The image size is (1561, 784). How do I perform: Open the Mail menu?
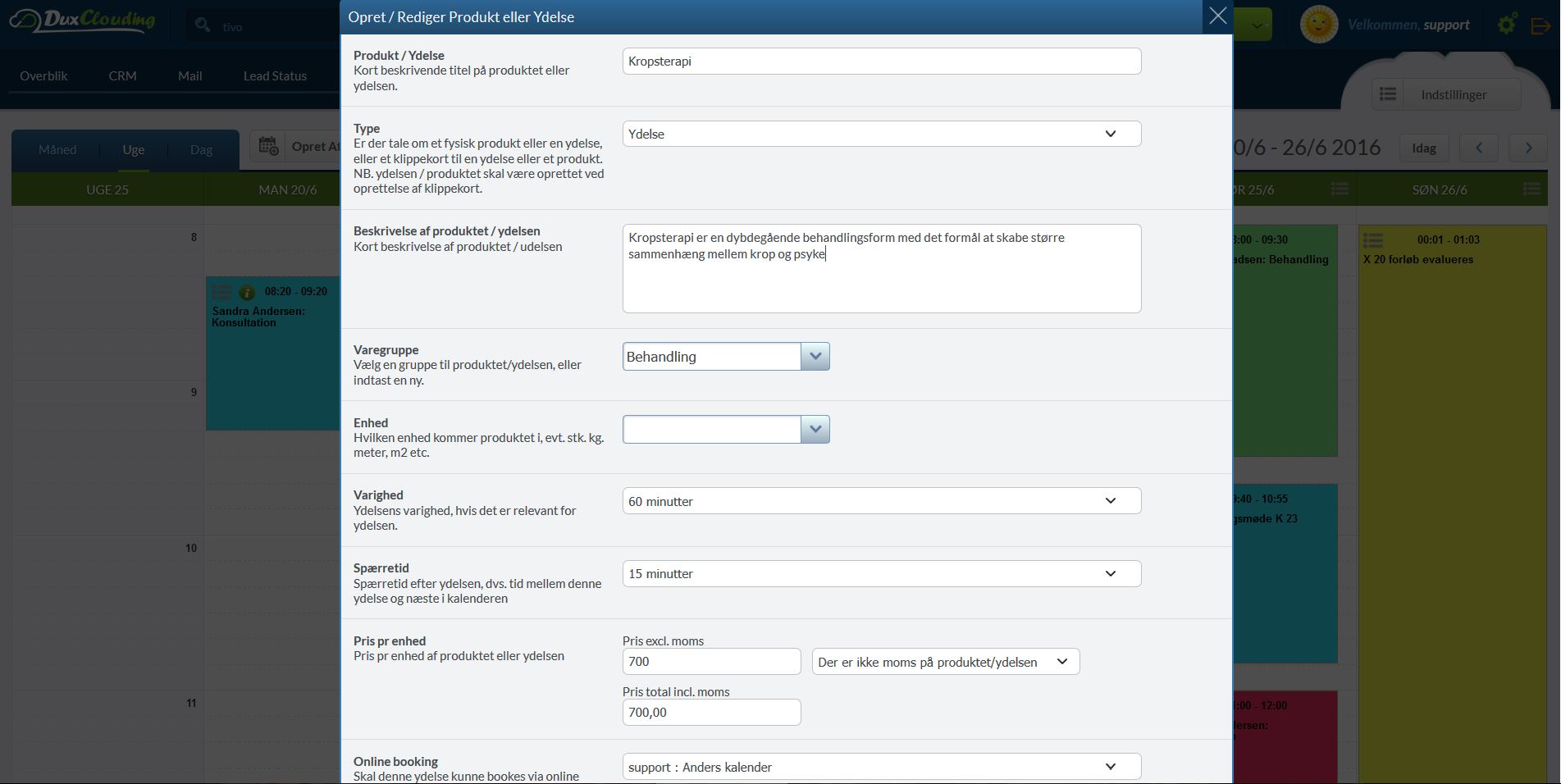(x=190, y=75)
